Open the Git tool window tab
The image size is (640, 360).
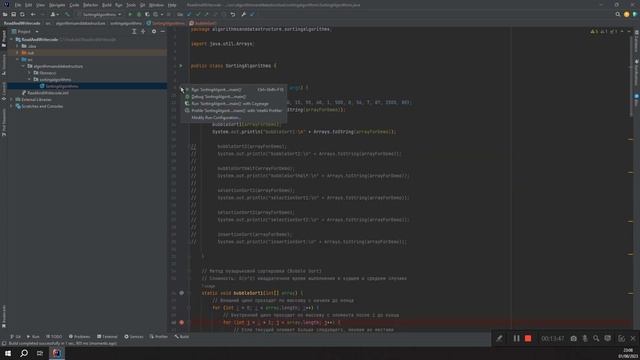coord(16,337)
